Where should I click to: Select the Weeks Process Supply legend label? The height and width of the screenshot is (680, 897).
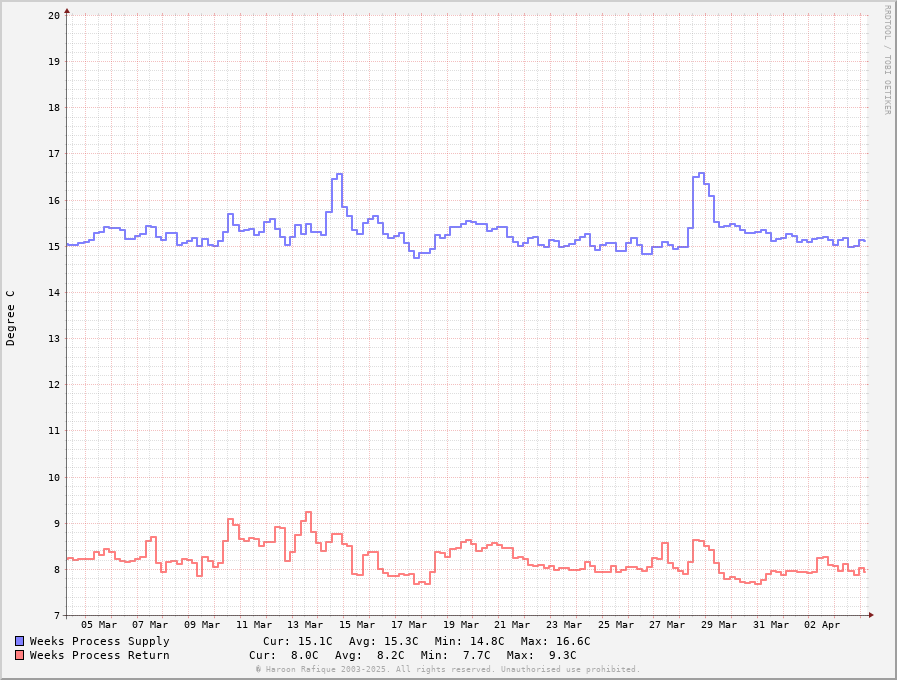point(99,641)
